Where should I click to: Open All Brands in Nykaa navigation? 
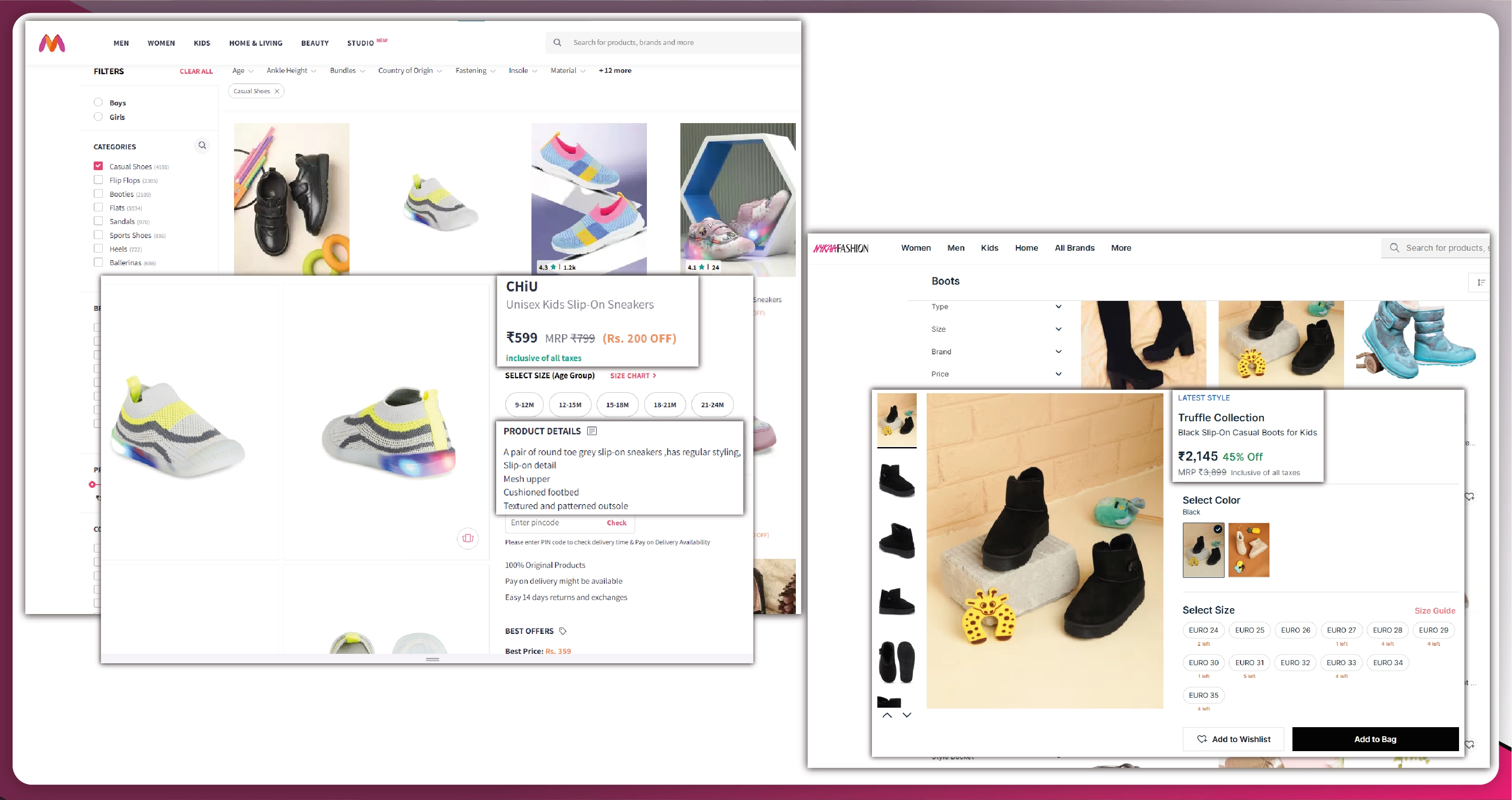(x=1074, y=248)
